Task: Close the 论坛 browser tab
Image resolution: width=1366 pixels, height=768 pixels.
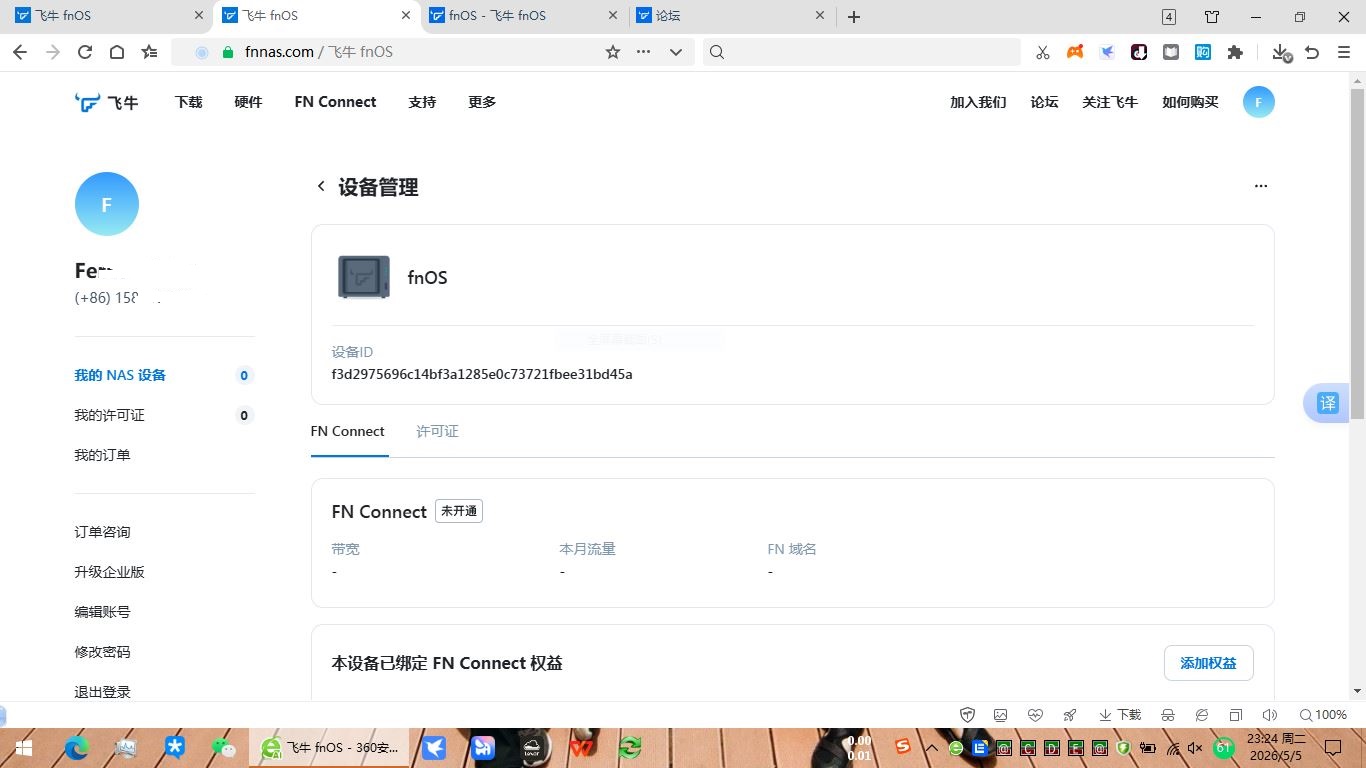Action: [820, 16]
